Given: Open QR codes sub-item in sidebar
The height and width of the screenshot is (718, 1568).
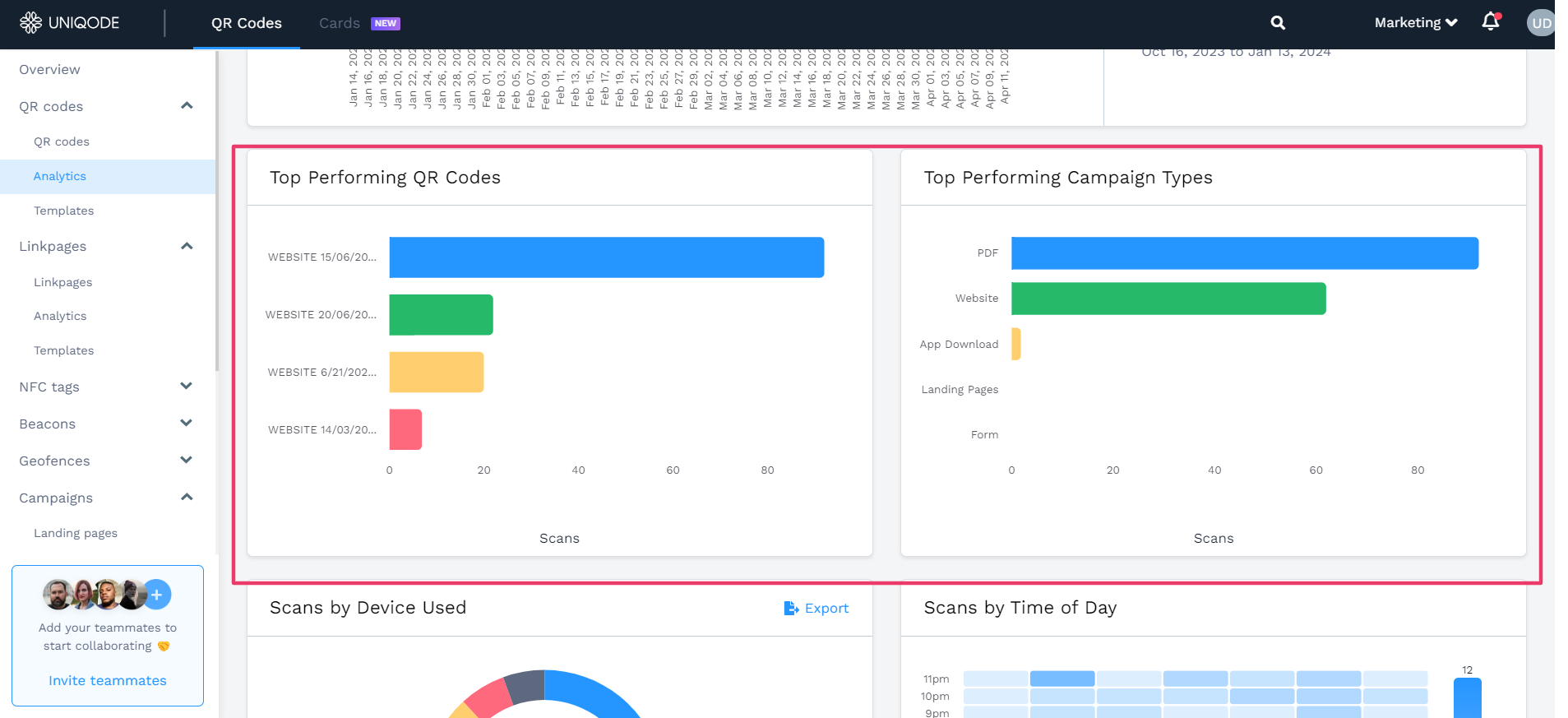Looking at the screenshot, I should point(62,141).
